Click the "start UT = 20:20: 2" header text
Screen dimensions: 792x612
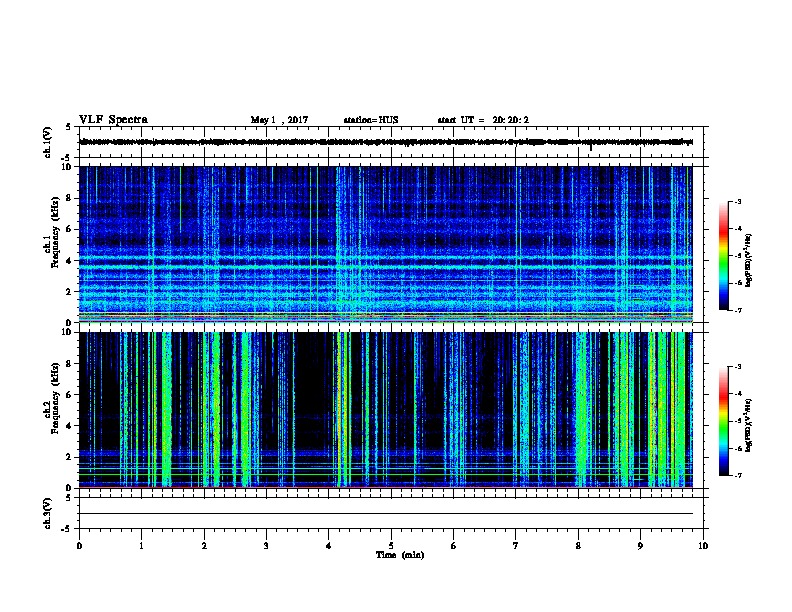pyautogui.click(x=483, y=120)
